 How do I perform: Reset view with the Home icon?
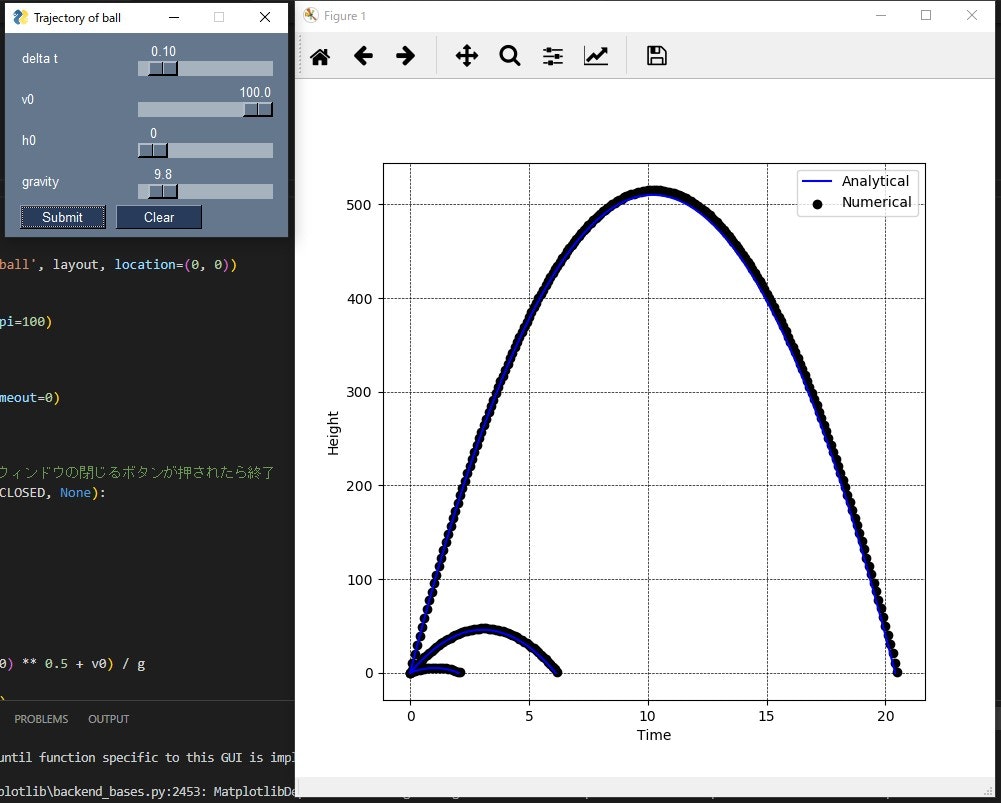coord(320,56)
